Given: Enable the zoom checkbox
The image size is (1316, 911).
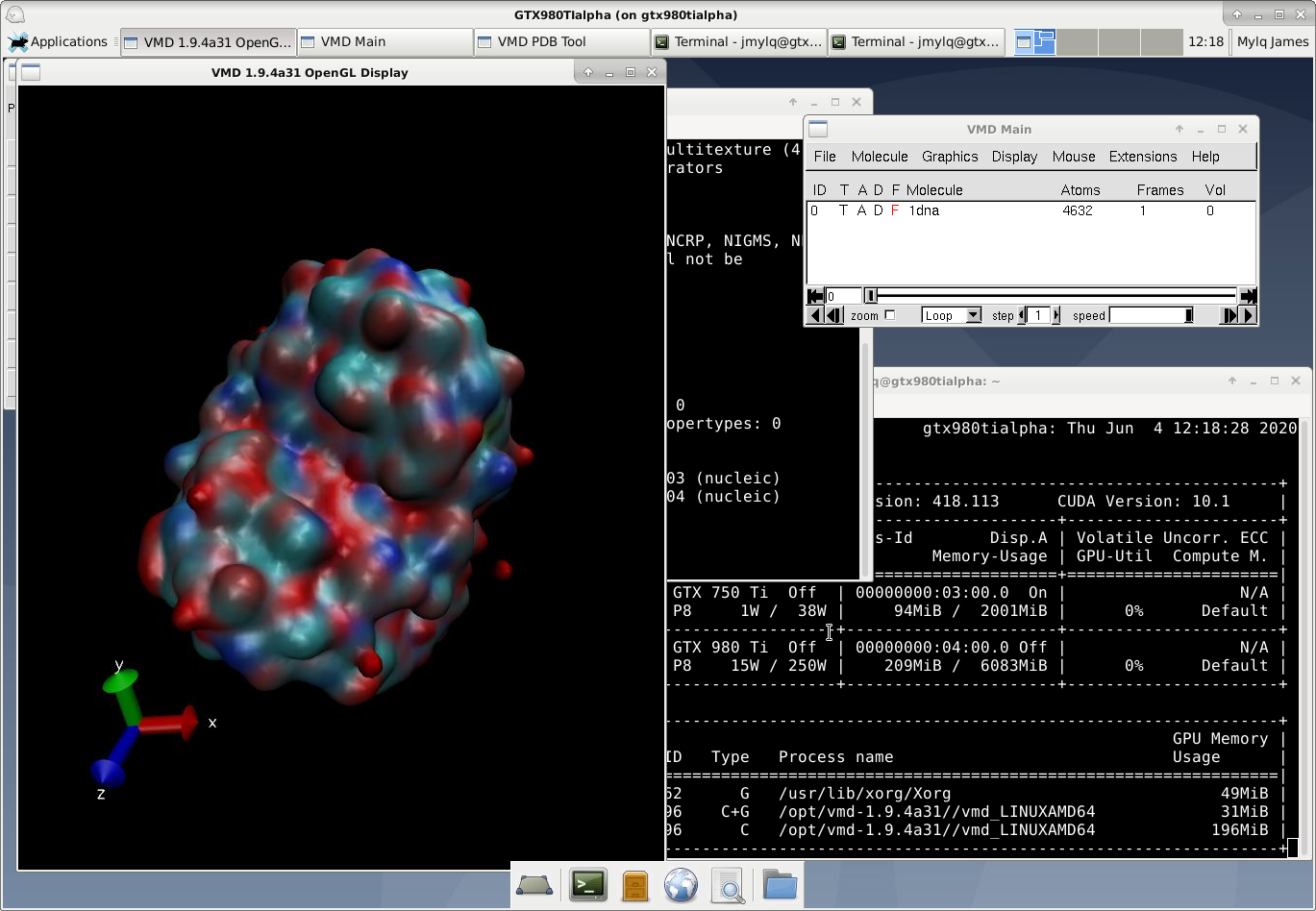Looking at the screenshot, I should point(889,315).
